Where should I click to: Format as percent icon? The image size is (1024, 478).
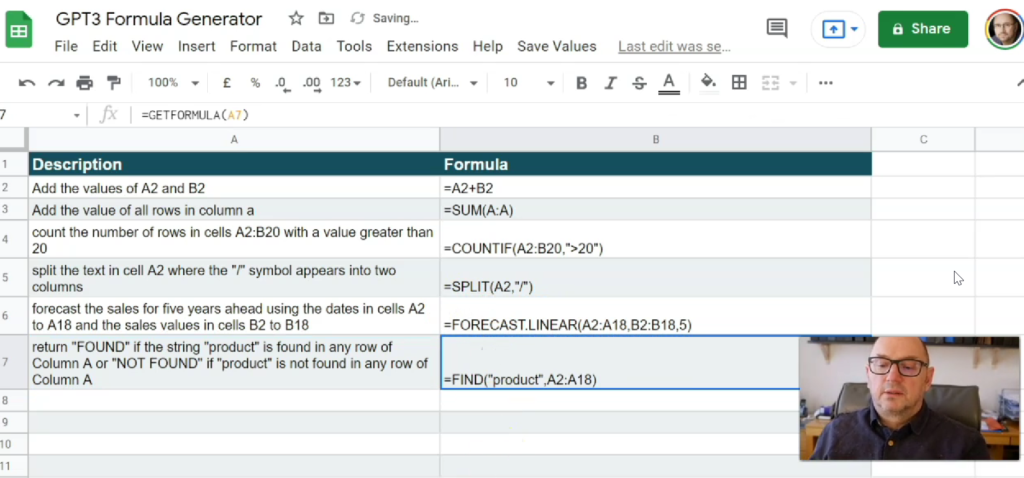255,83
